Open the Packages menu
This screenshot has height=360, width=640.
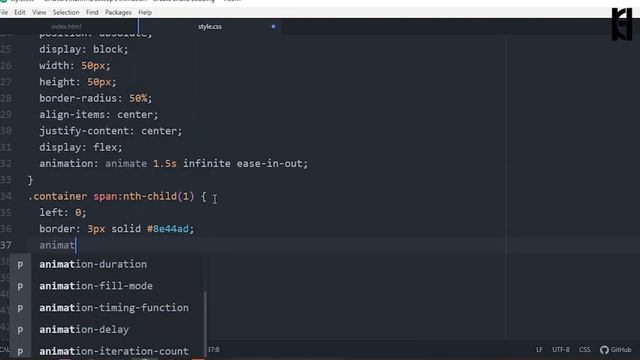click(118, 12)
